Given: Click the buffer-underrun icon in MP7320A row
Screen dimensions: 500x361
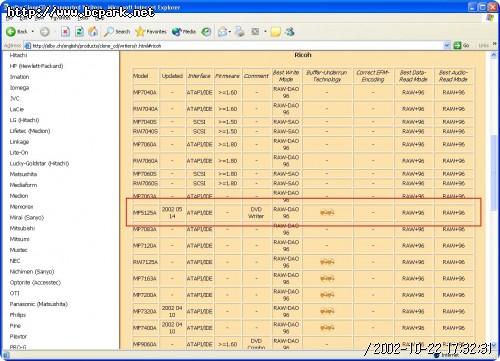Looking at the screenshot, I should point(327,311).
